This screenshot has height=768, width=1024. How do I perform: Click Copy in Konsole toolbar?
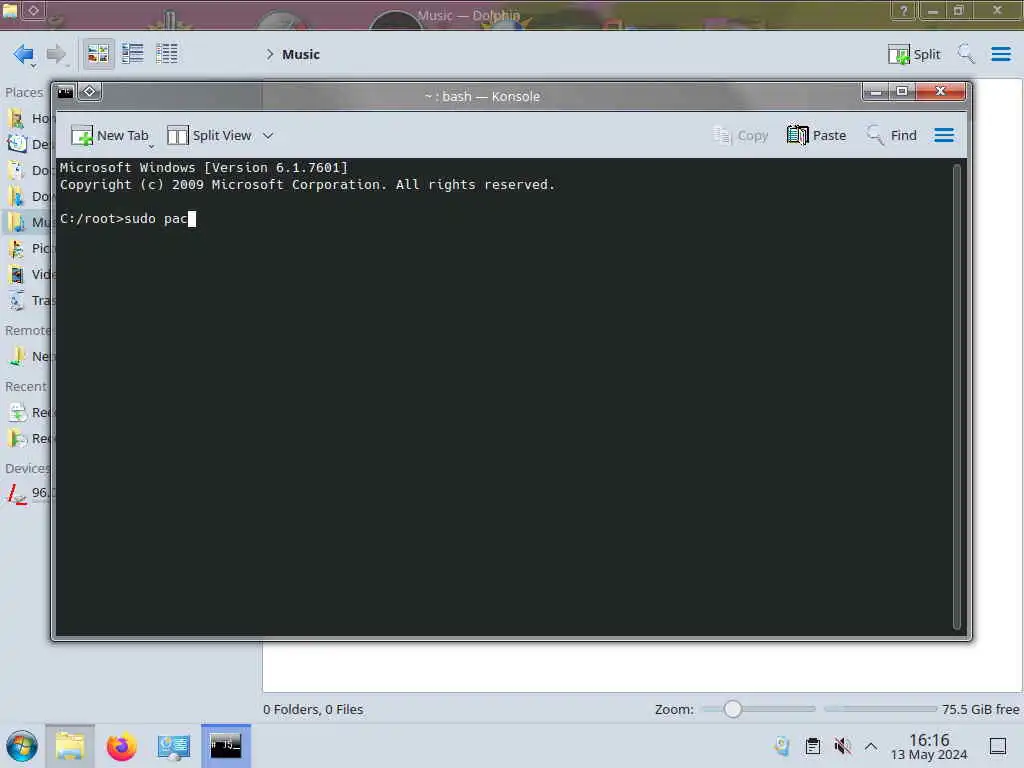[740, 136]
